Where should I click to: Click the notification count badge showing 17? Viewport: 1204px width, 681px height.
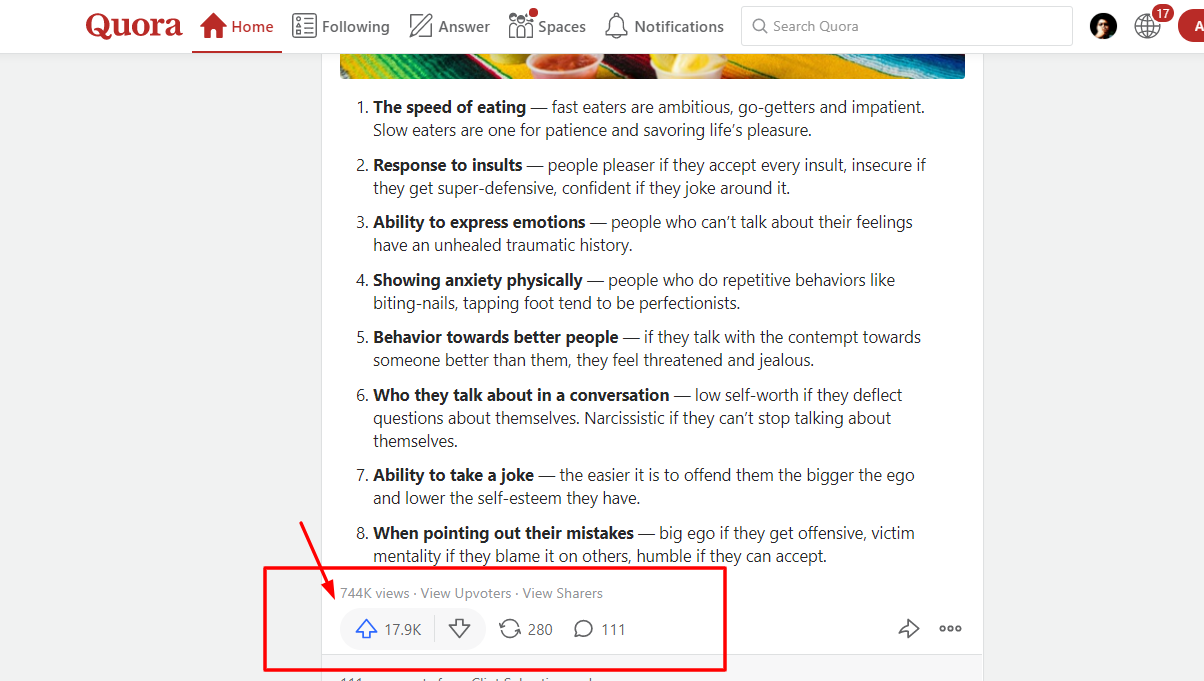tap(1161, 13)
